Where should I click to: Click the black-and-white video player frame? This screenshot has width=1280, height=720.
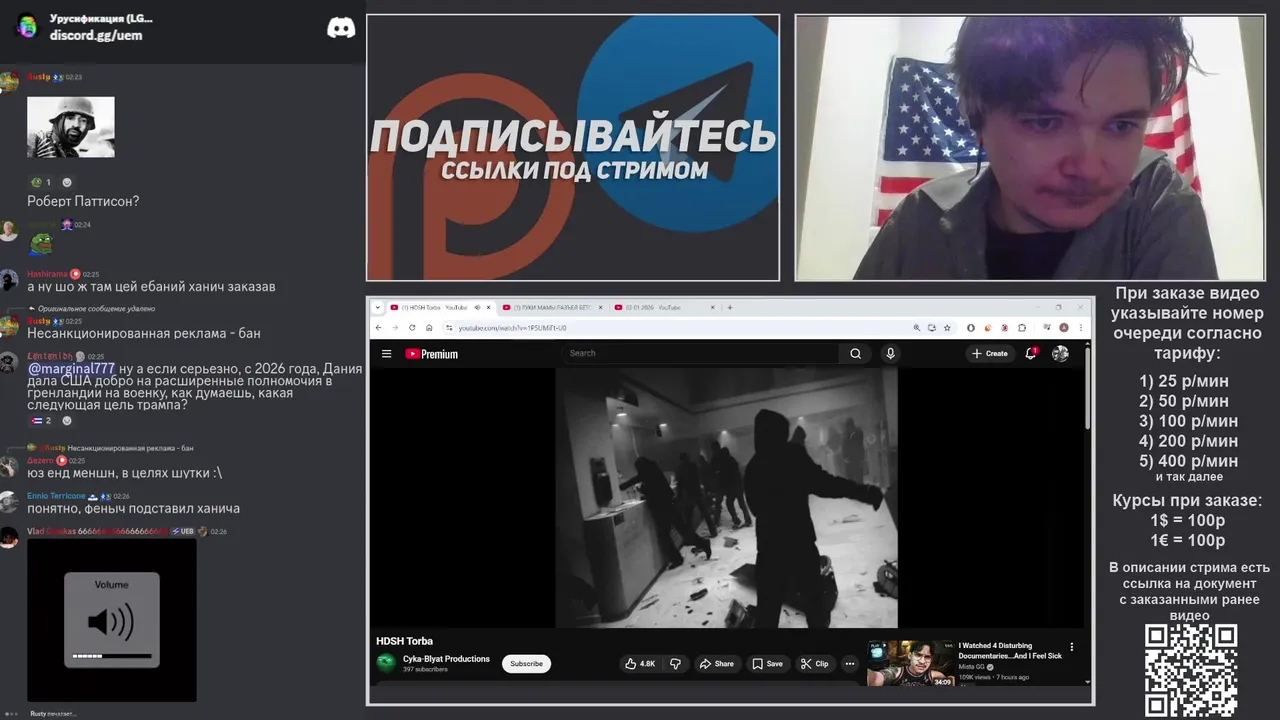point(727,498)
